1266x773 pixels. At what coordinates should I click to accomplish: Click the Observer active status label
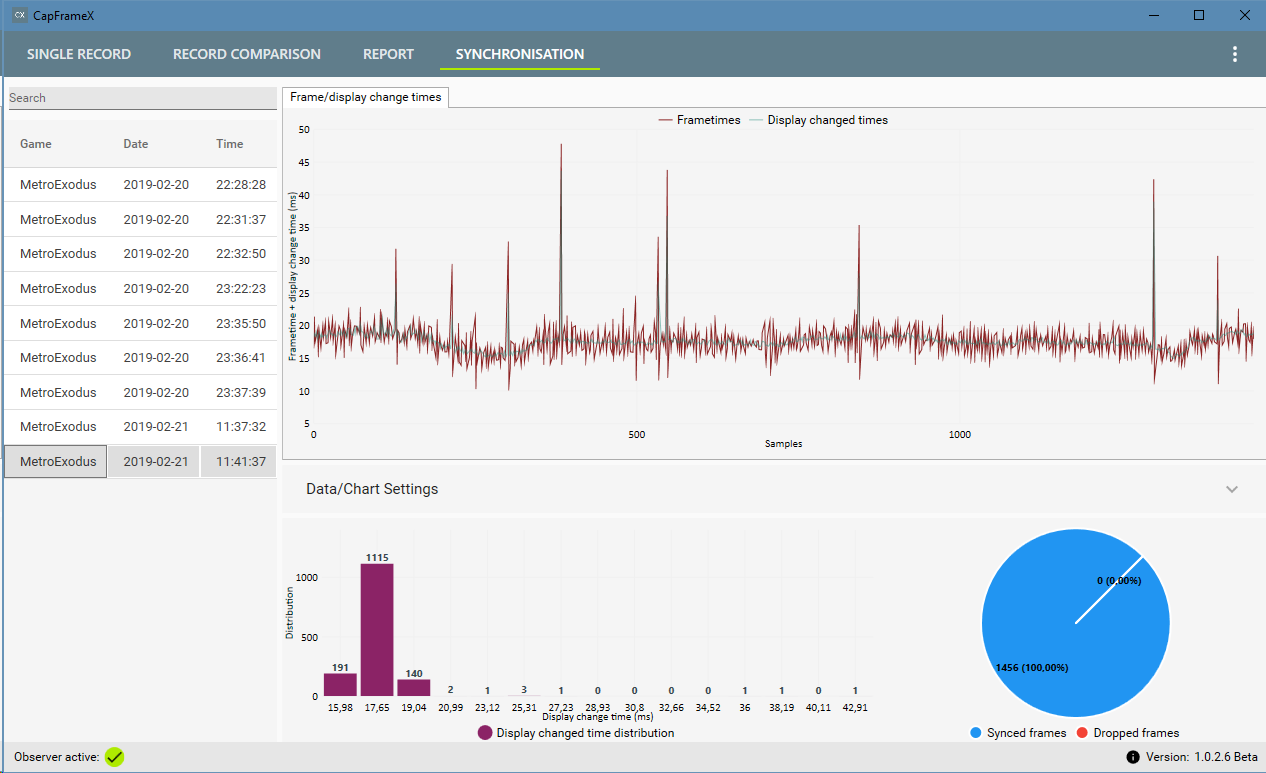click(x=57, y=757)
